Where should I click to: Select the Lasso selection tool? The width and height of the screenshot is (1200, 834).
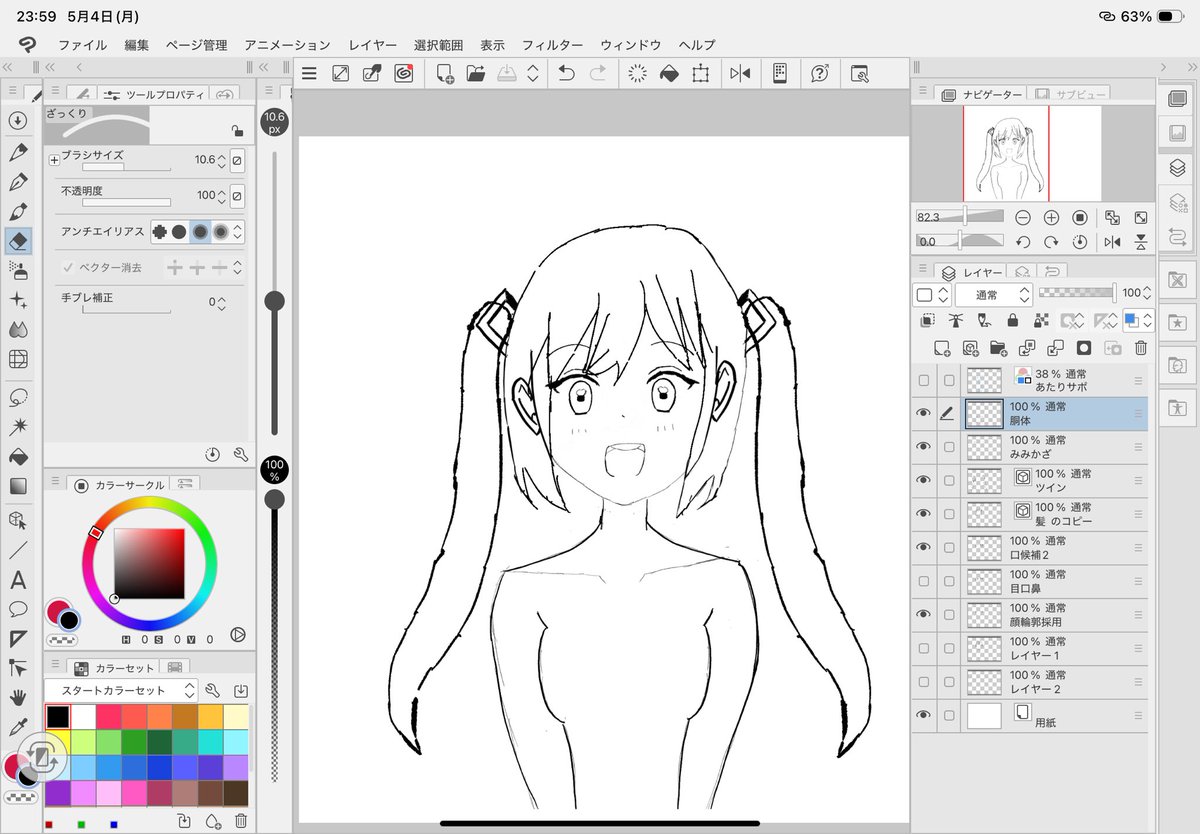(17, 397)
